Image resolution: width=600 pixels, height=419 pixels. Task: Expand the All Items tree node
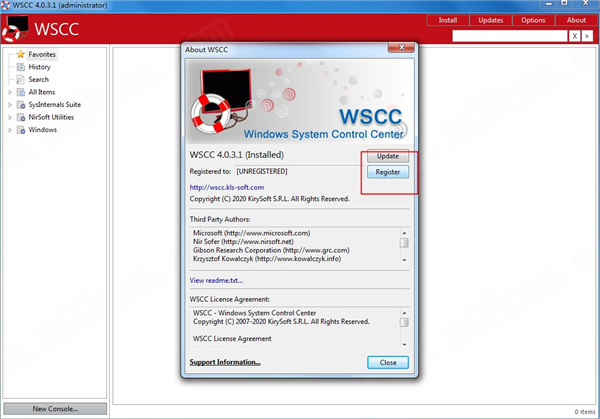(10, 92)
